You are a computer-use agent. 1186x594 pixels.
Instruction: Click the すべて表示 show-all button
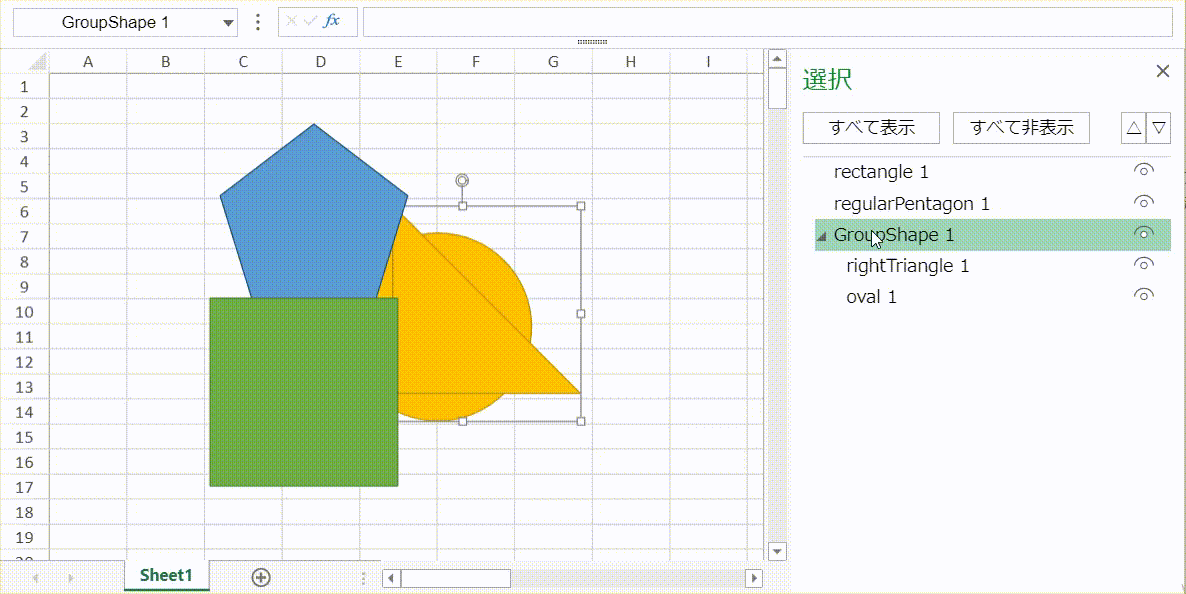[x=869, y=127]
